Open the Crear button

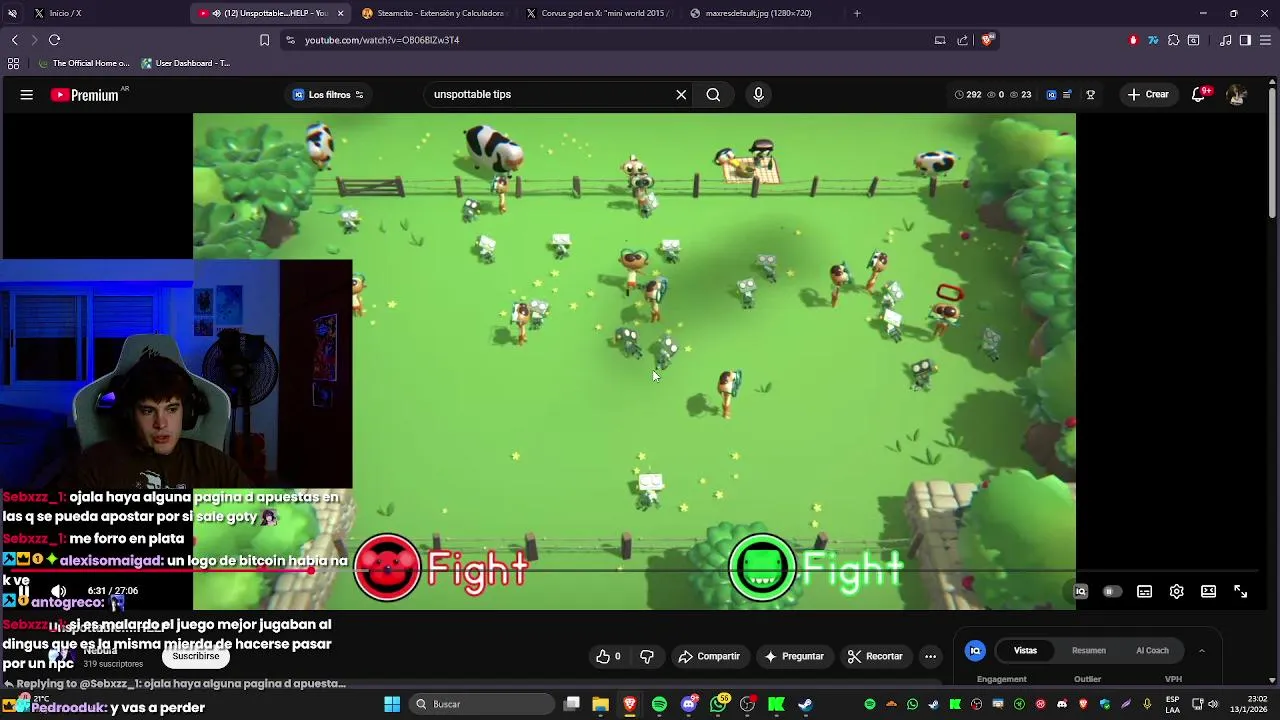click(x=1148, y=95)
